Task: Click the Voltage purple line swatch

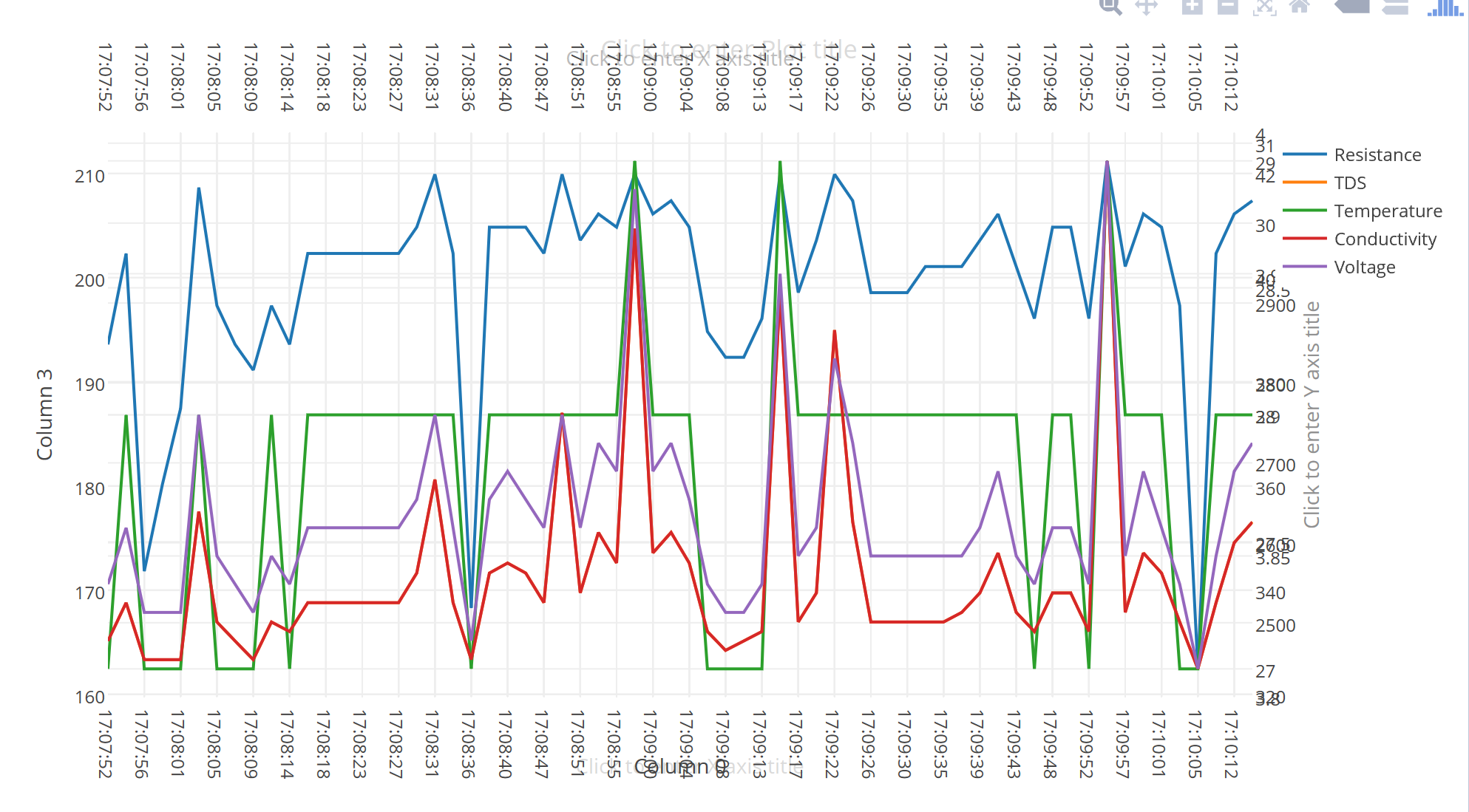Action: point(1305,267)
